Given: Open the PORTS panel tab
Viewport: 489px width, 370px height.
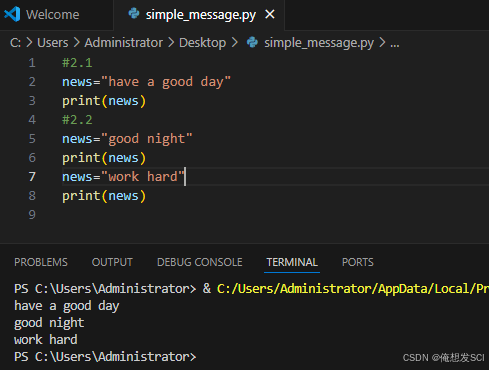Looking at the screenshot, I should pyautogui.click(x=358, y=262).
